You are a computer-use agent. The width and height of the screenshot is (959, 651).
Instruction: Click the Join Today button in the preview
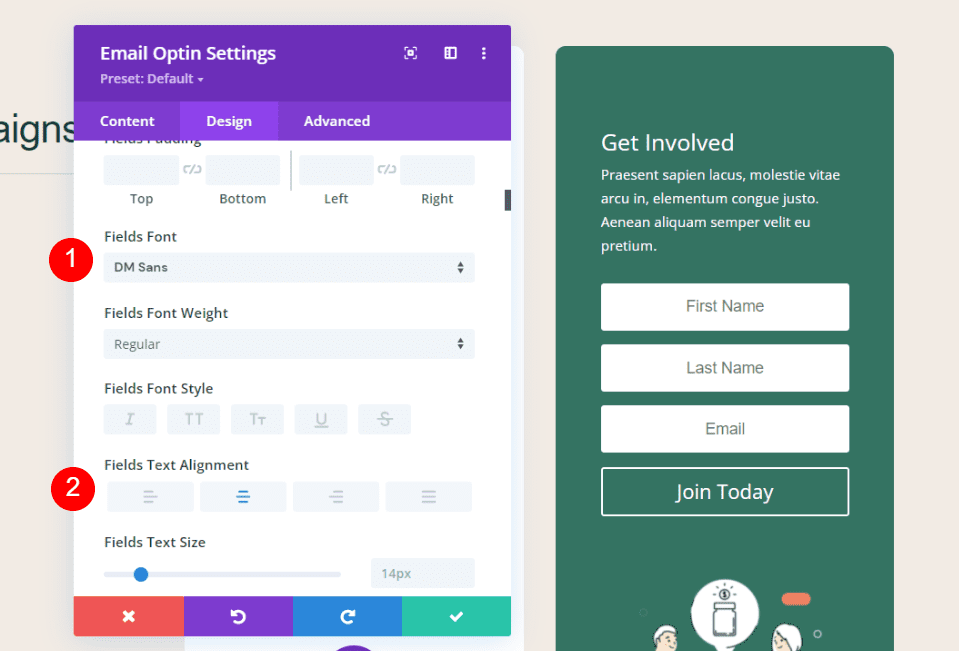tap(724, 492)
